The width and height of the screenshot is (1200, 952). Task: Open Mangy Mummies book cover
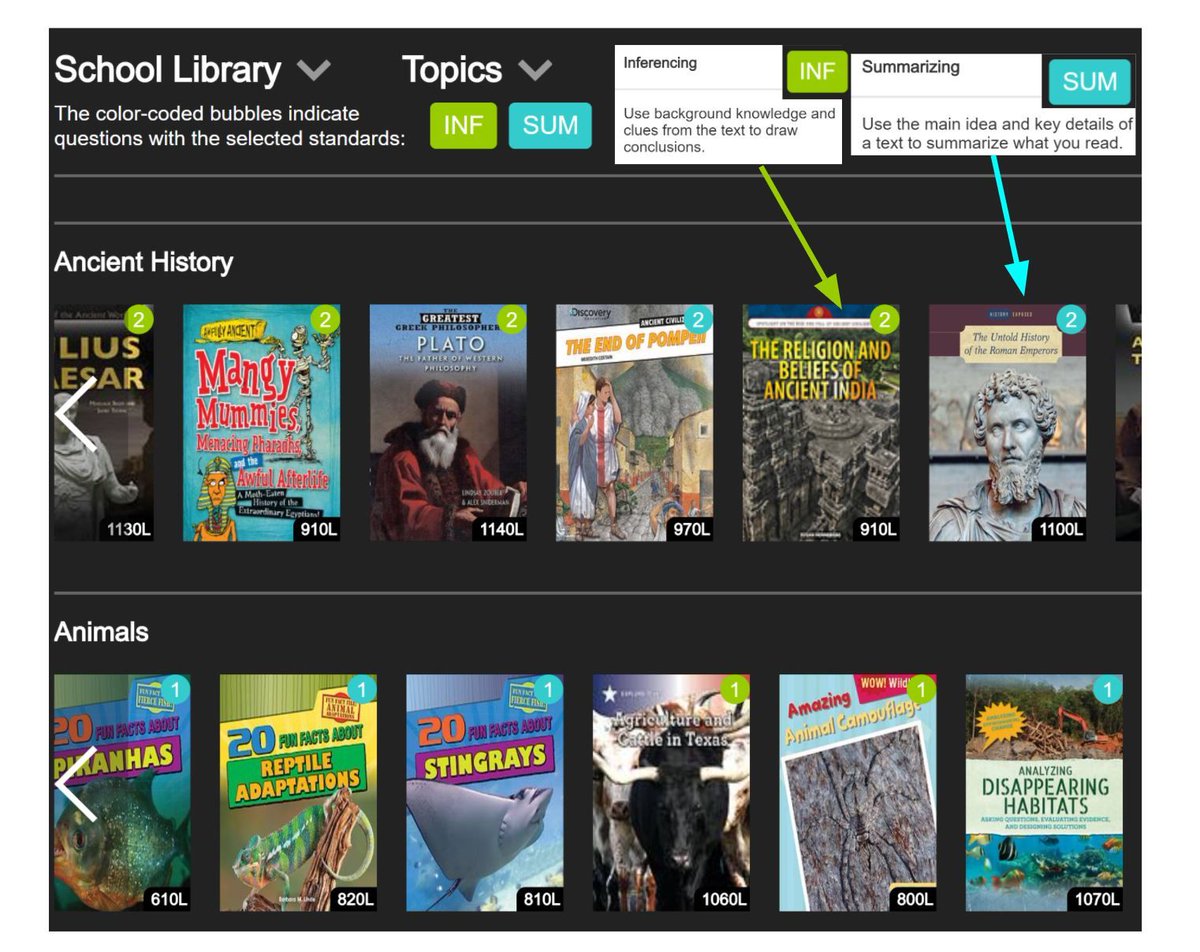[x=261, y=423]
